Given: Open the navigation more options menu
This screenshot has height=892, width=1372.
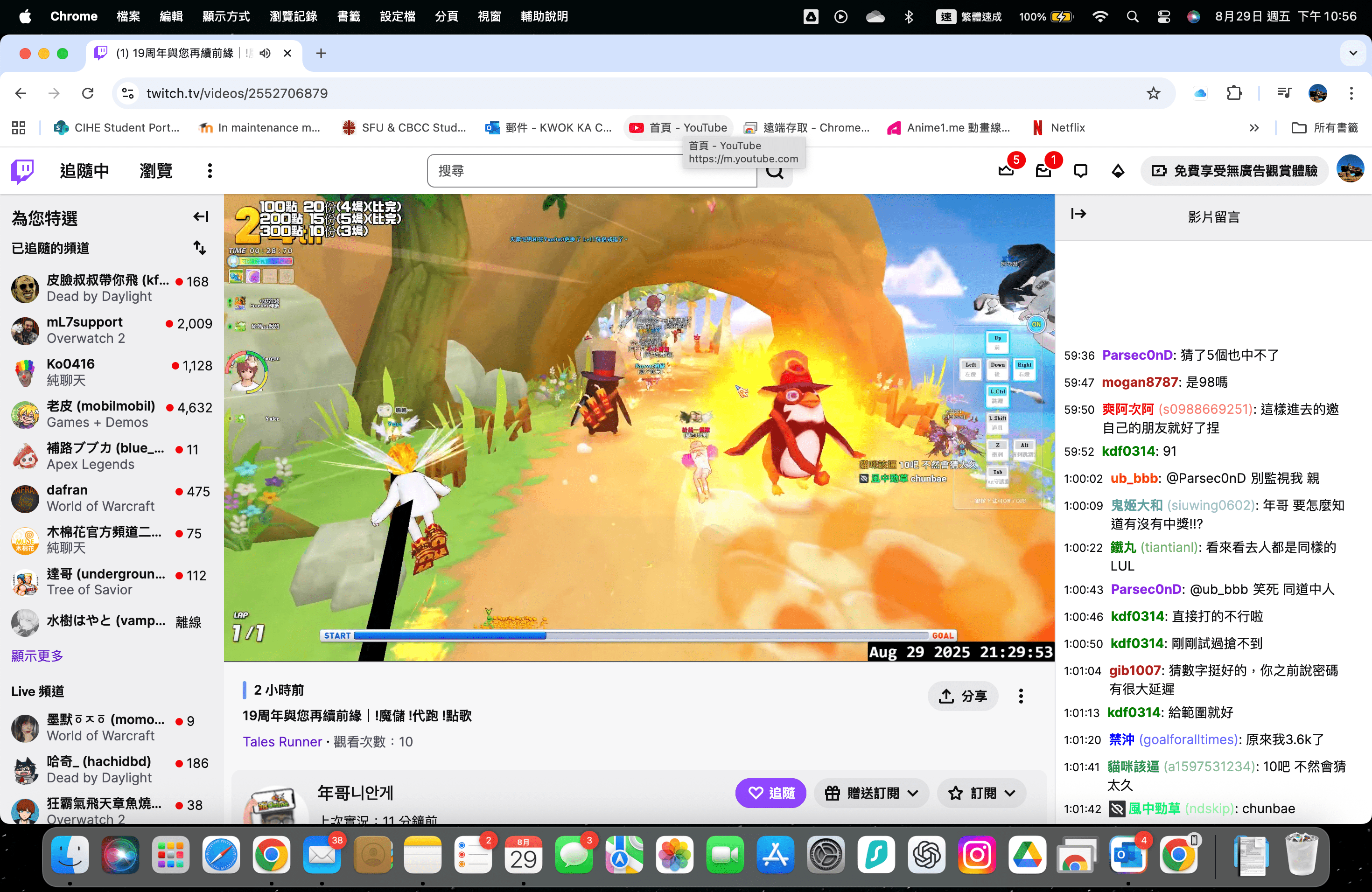Looking at the screenshot, I should pyautogui.click(x=210, y=171).
